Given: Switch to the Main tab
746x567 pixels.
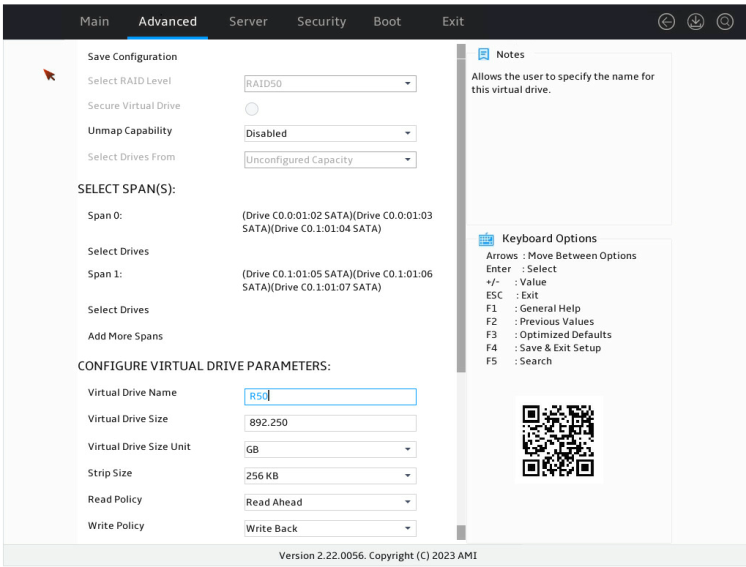Looking at the screenshot, I should (94, 21).
